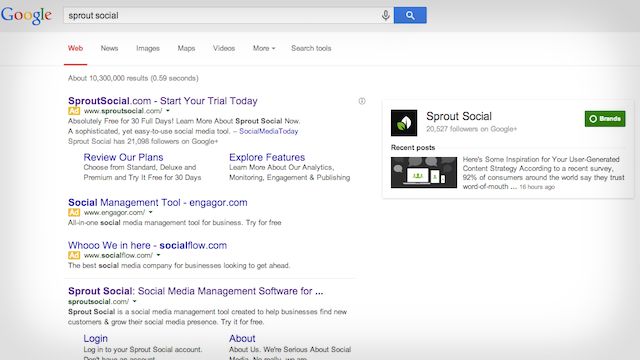Open Sprout Social: Social Media Management Software result

tap(196, 291)
